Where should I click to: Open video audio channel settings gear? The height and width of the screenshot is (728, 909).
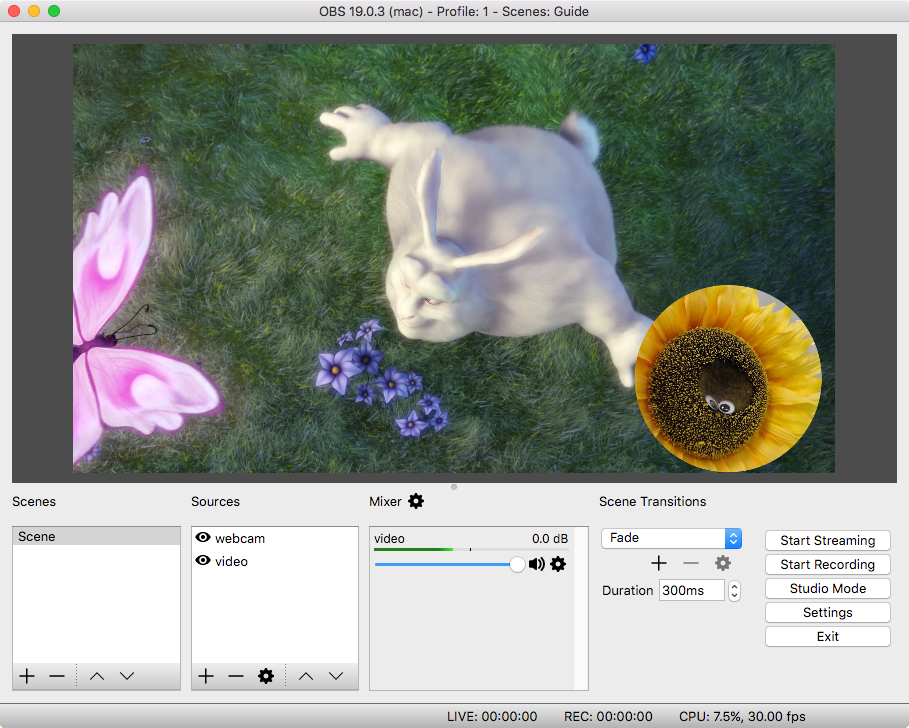[558, 564]
